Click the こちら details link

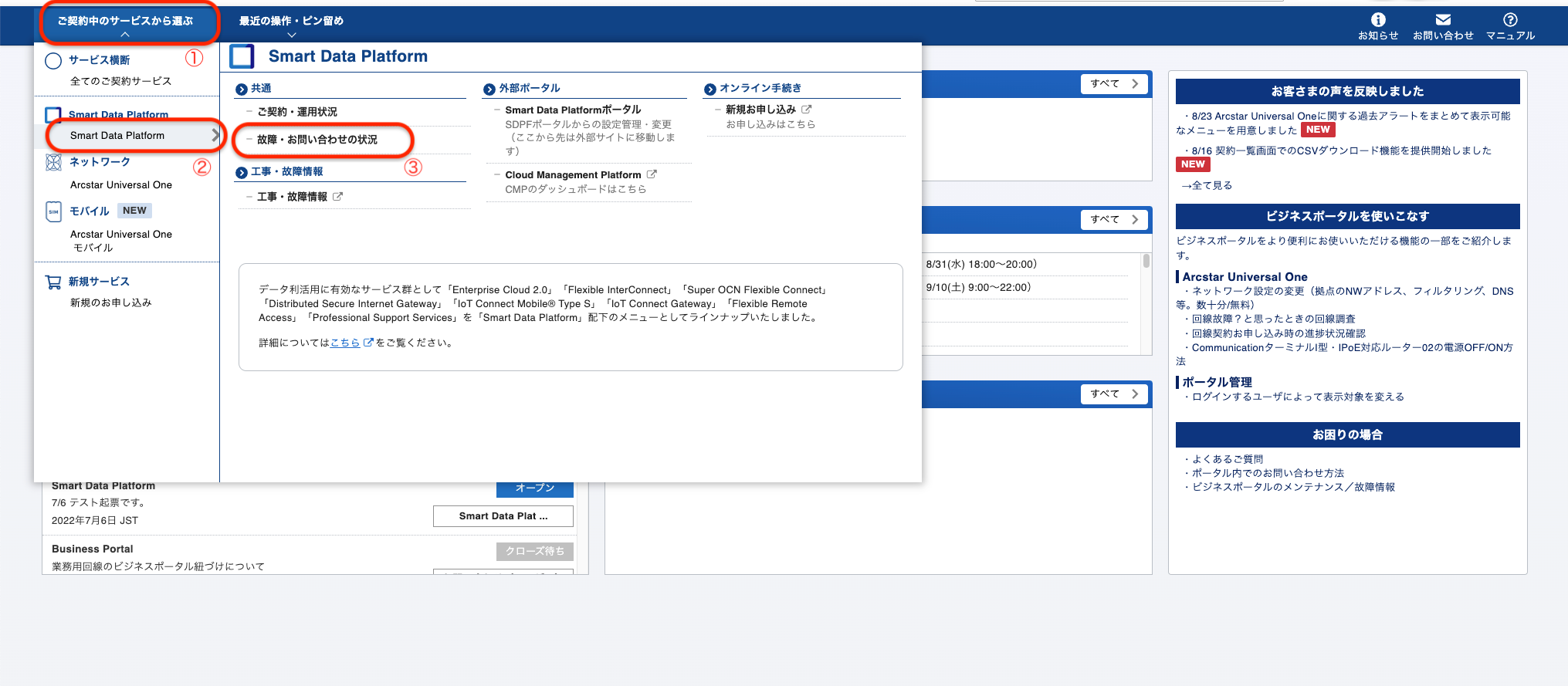point(345,343)
